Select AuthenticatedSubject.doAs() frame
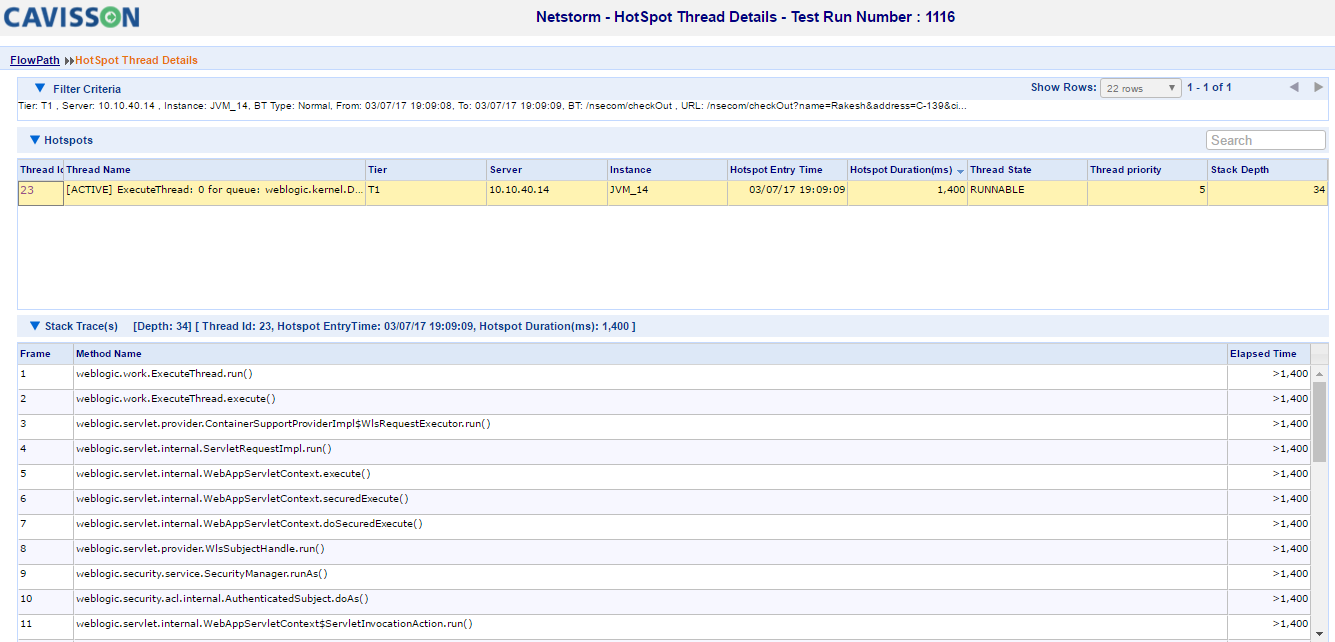Screen dimensions: 1335x642 coord(664,601)
